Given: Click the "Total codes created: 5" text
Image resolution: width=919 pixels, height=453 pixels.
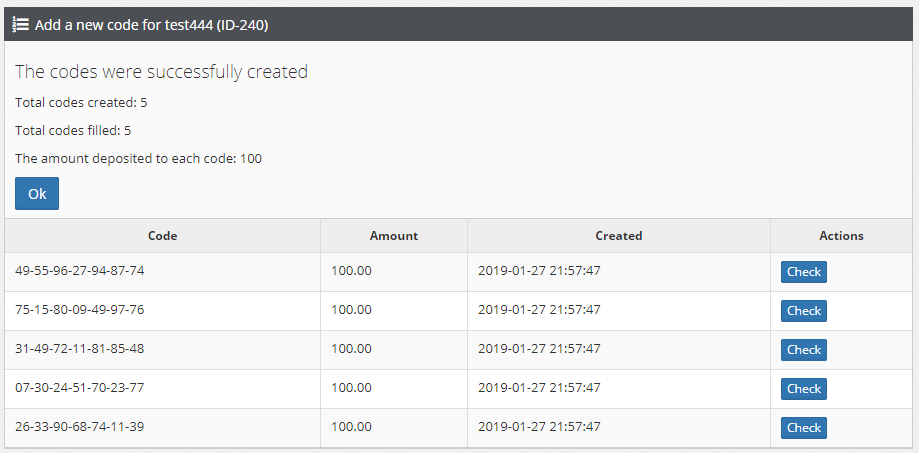Looking at the screenshot, I should point(81,102).
